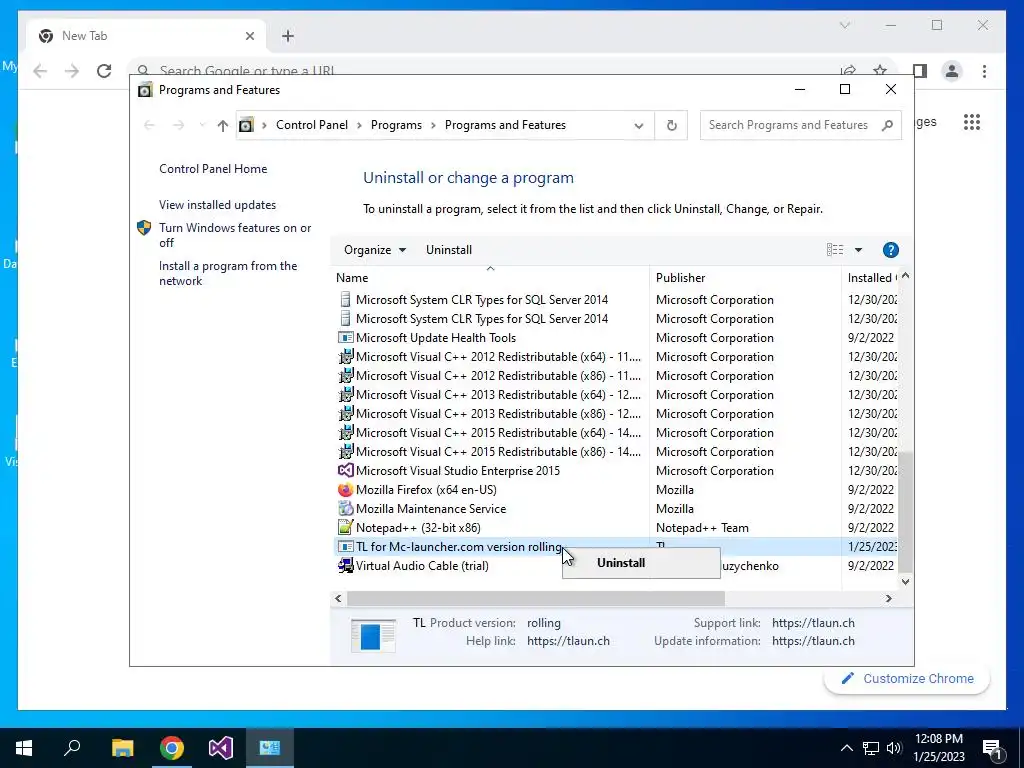Sort by the Name column header

click(x=490, y=278)
